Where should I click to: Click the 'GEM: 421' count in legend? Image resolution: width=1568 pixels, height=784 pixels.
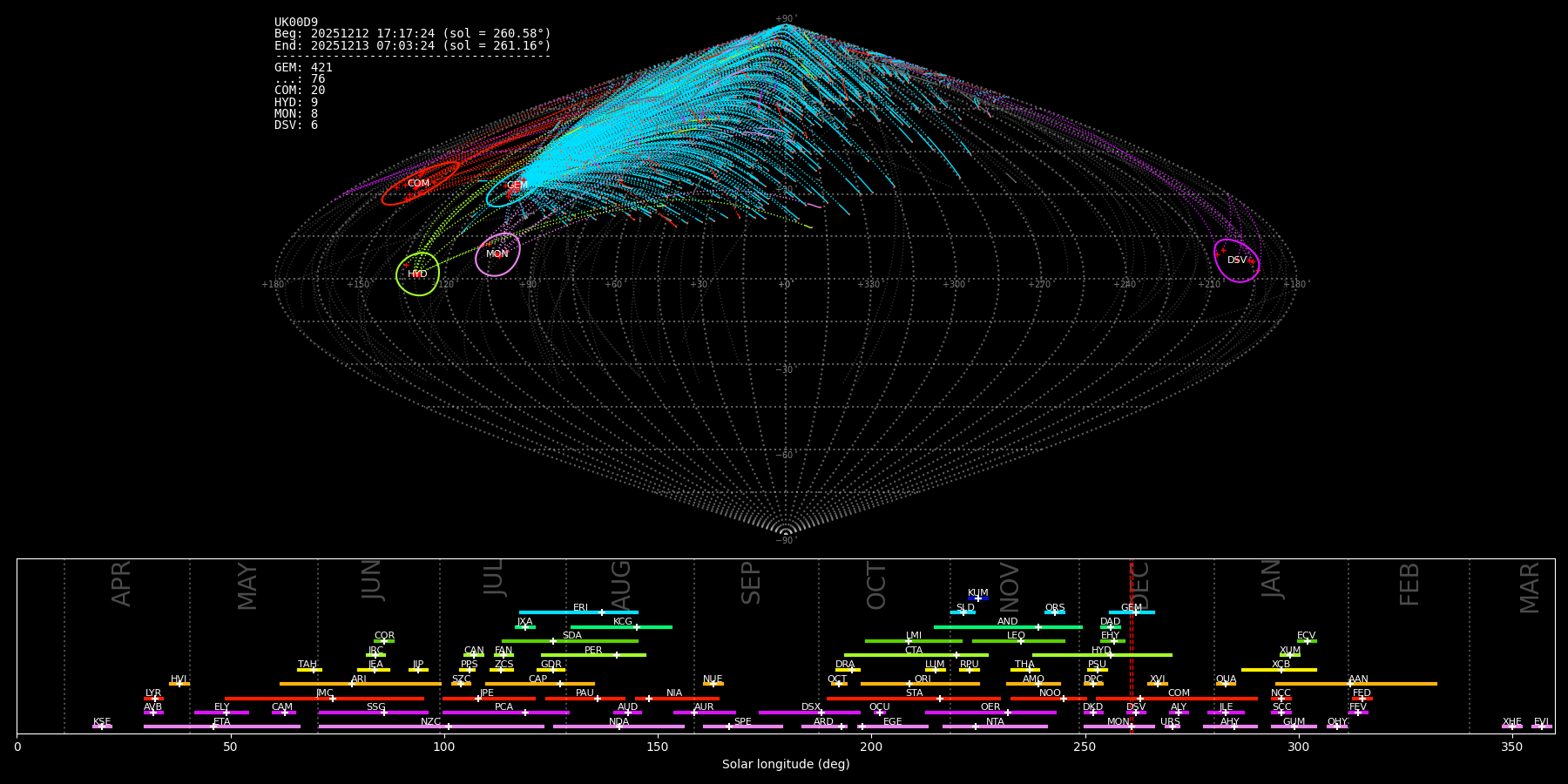[303, 68]
